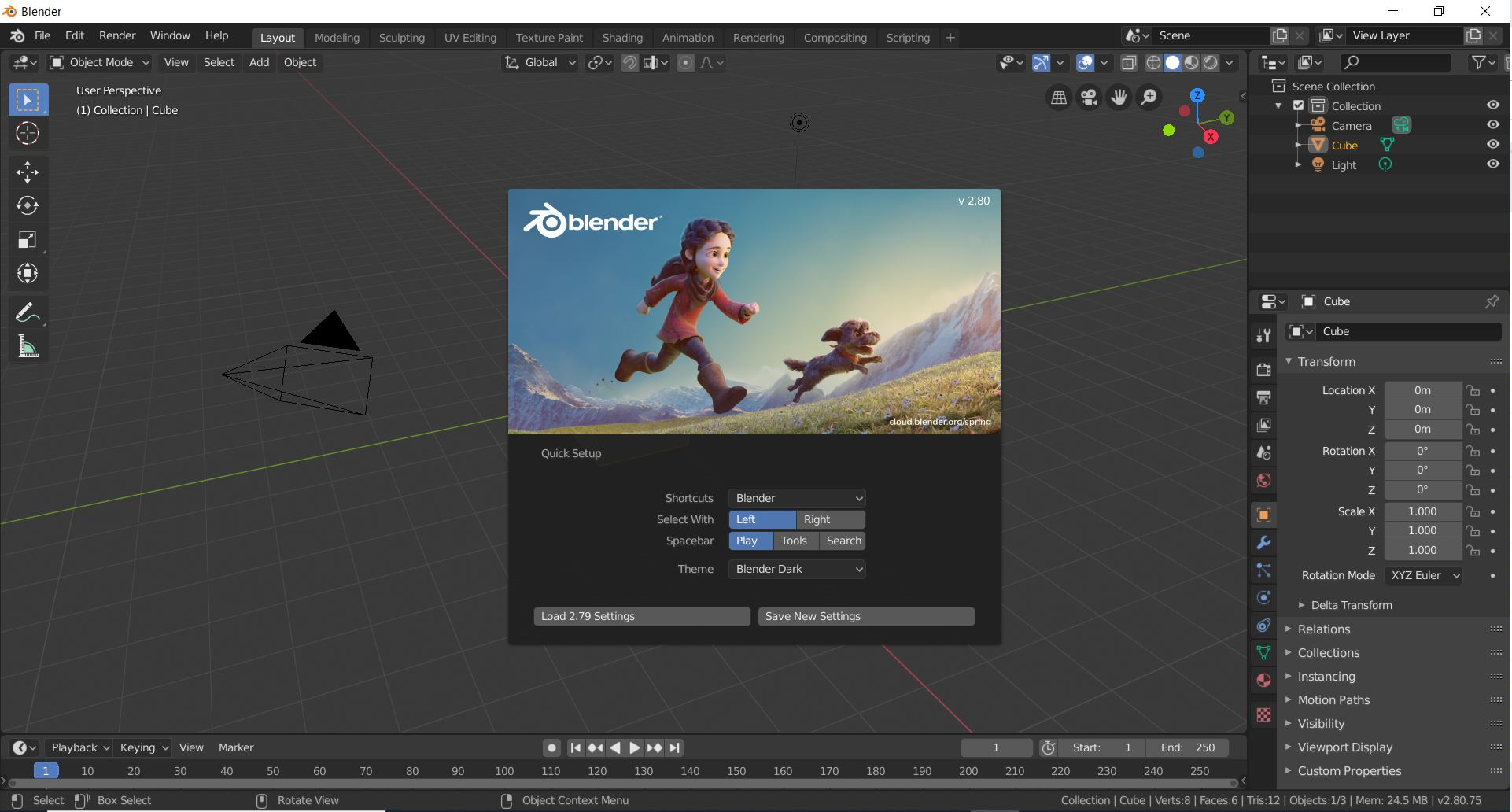
Task: Open the Render properties tab
Action: click(x=1263, y=370)
